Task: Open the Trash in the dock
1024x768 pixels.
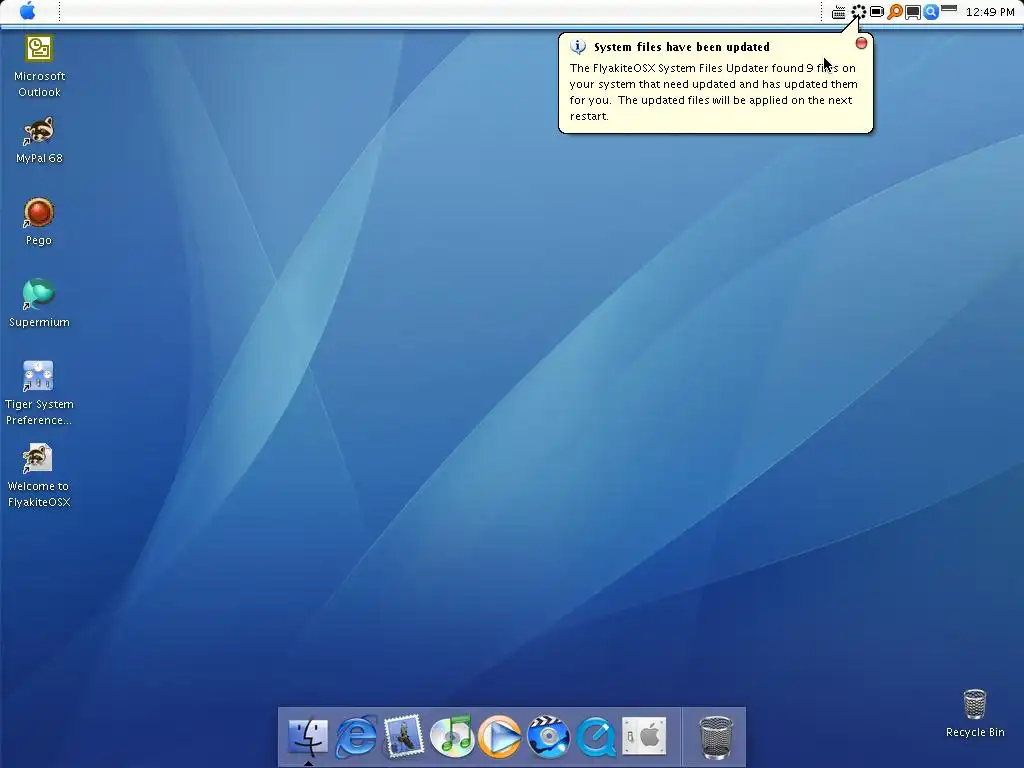Action: 716,737
